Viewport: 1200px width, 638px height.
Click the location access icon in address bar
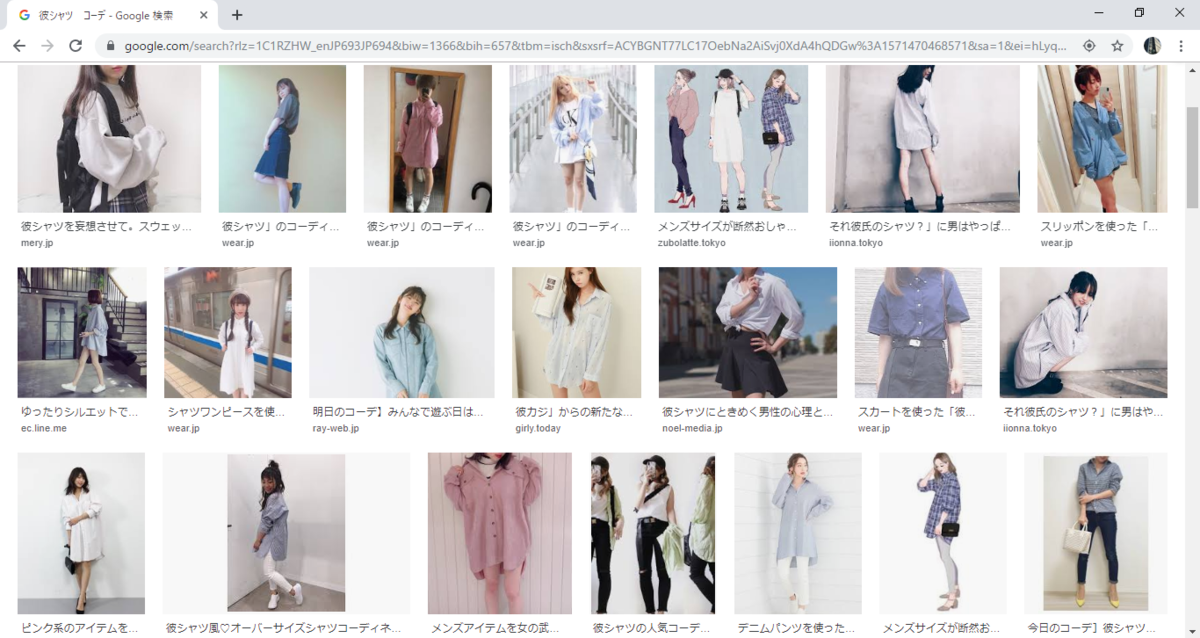click(x=1089, y=46)
